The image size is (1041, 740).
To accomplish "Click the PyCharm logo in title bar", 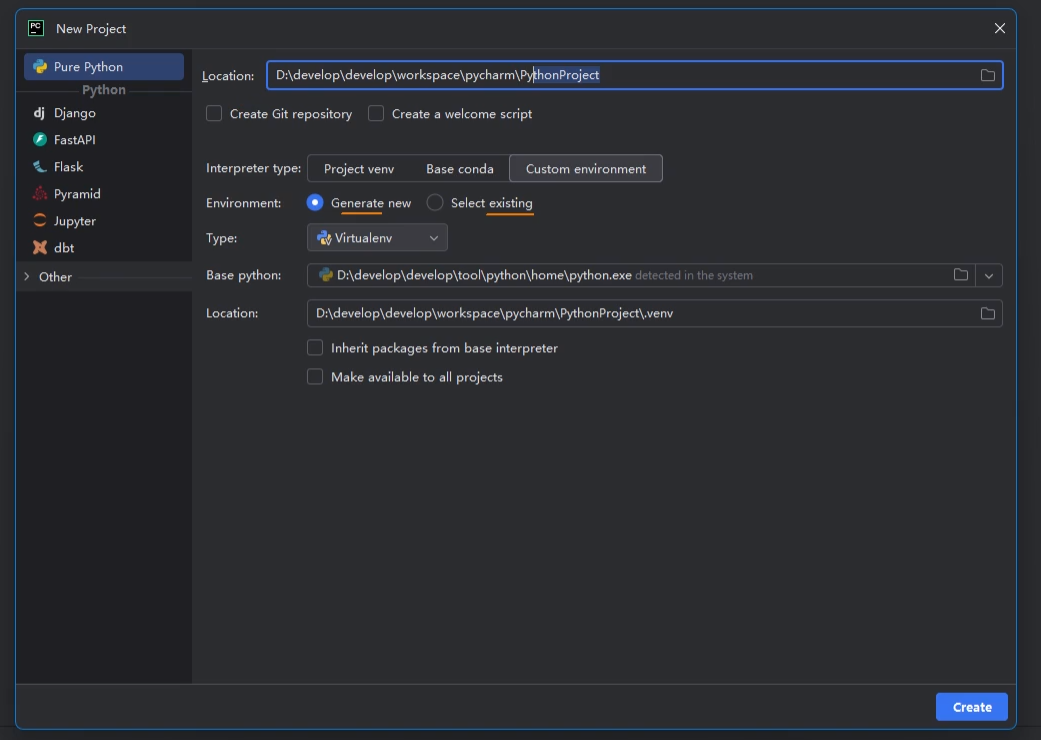I will [36, 28].
